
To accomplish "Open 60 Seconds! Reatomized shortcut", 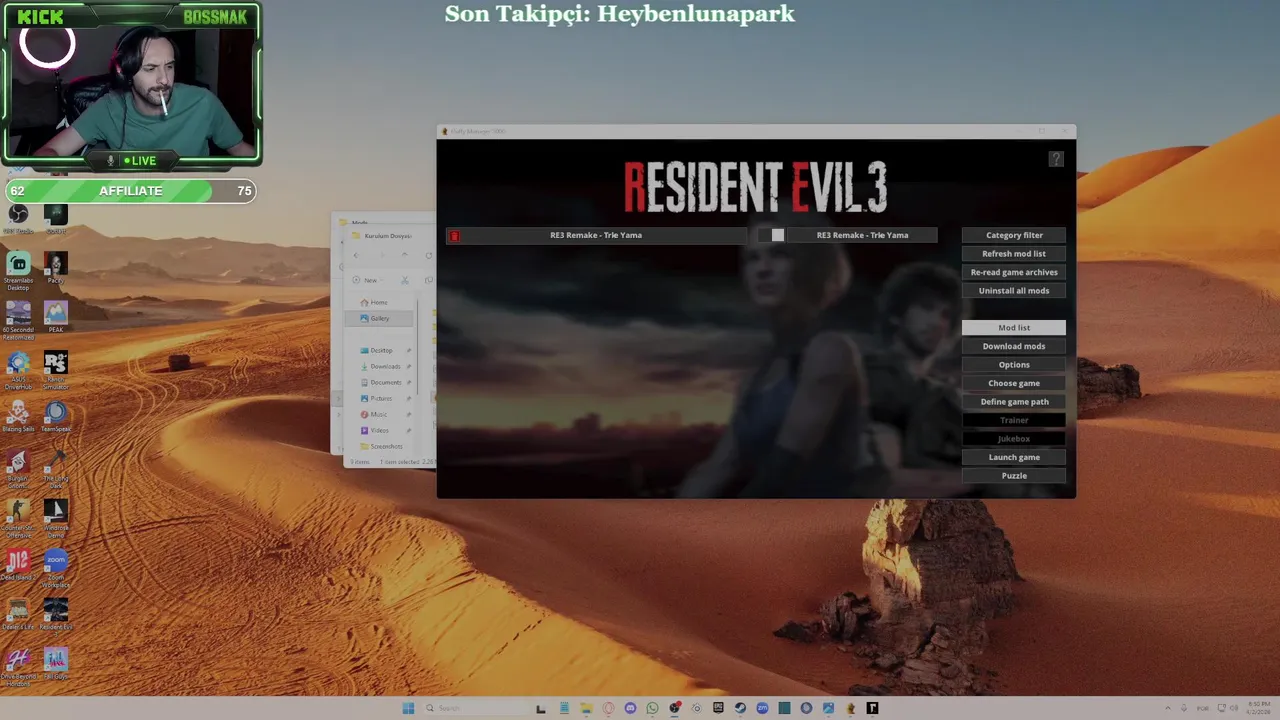I will (18, 319).
